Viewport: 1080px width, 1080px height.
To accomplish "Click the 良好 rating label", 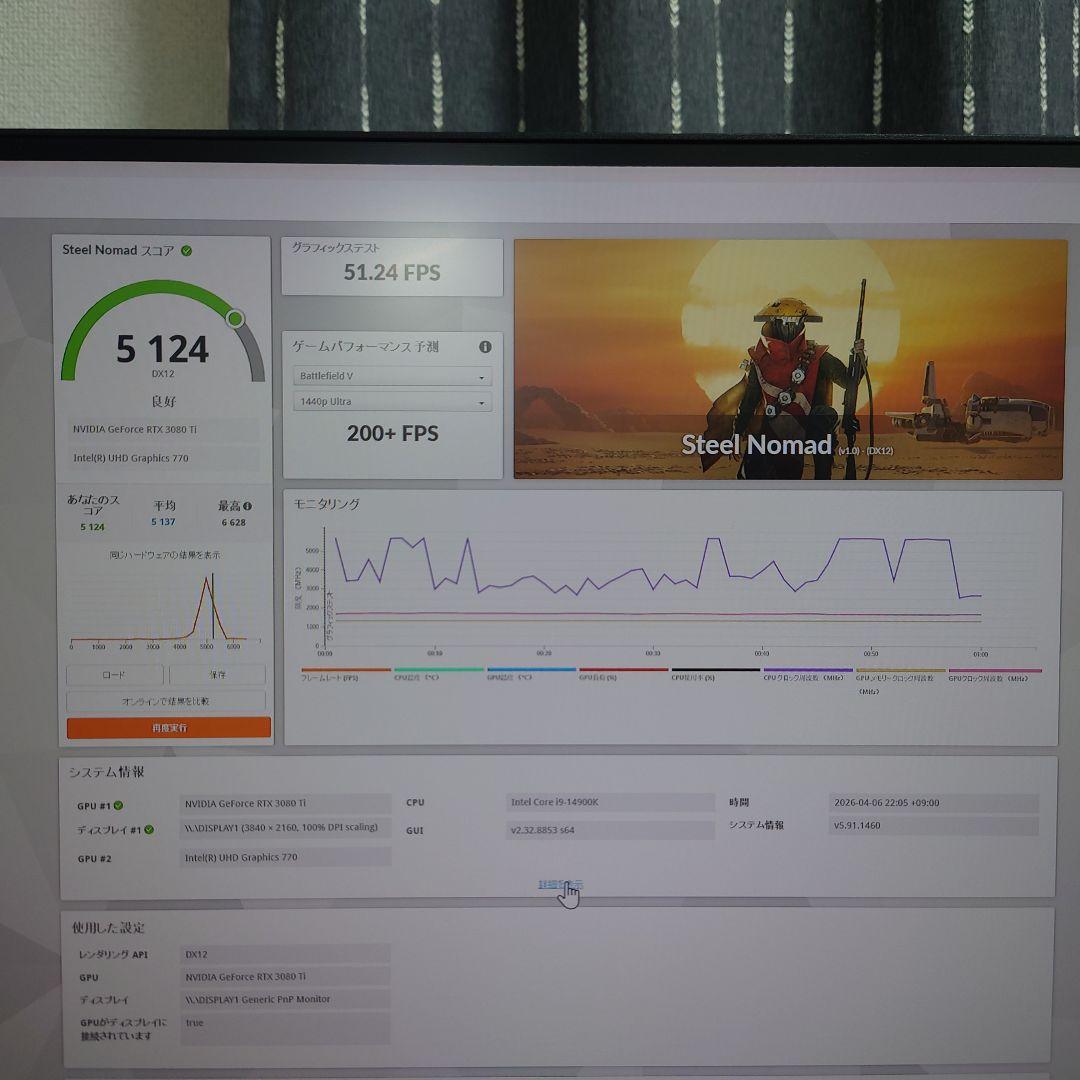I will pyautogui.click(x=164, y=402).
